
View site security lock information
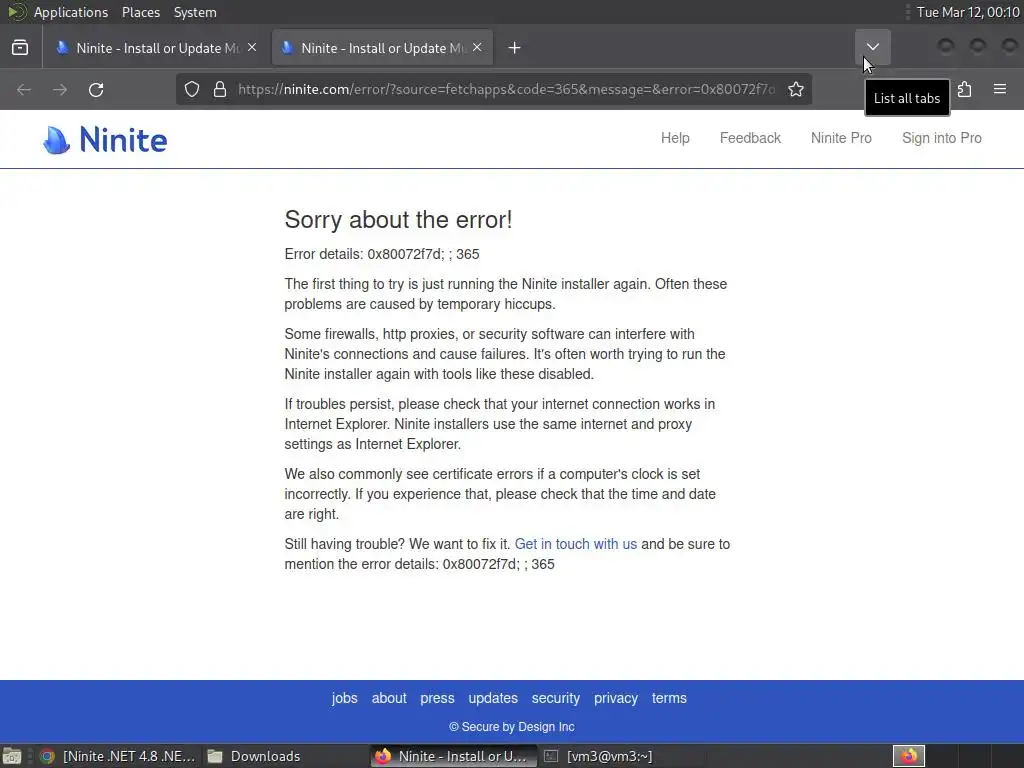coord(220,89)
